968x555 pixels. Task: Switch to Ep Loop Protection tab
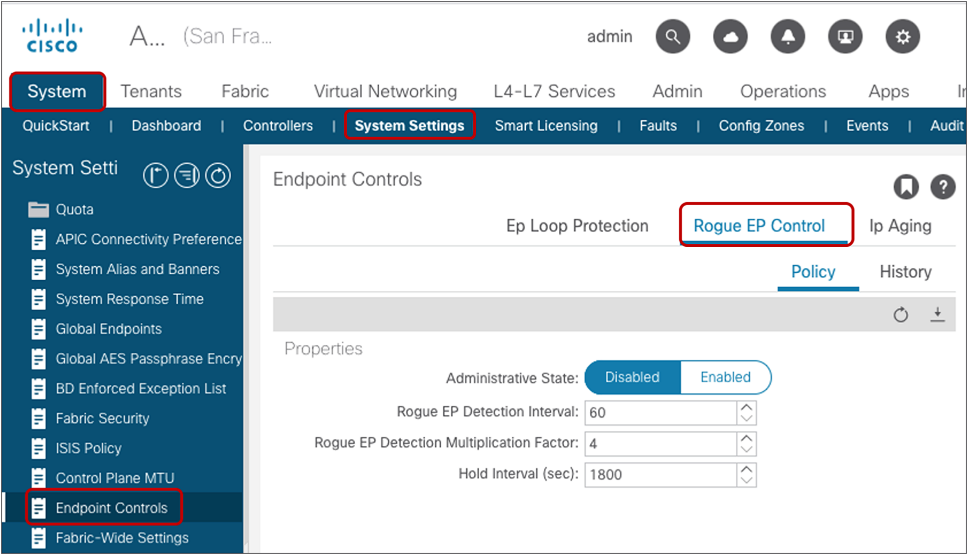577,226
